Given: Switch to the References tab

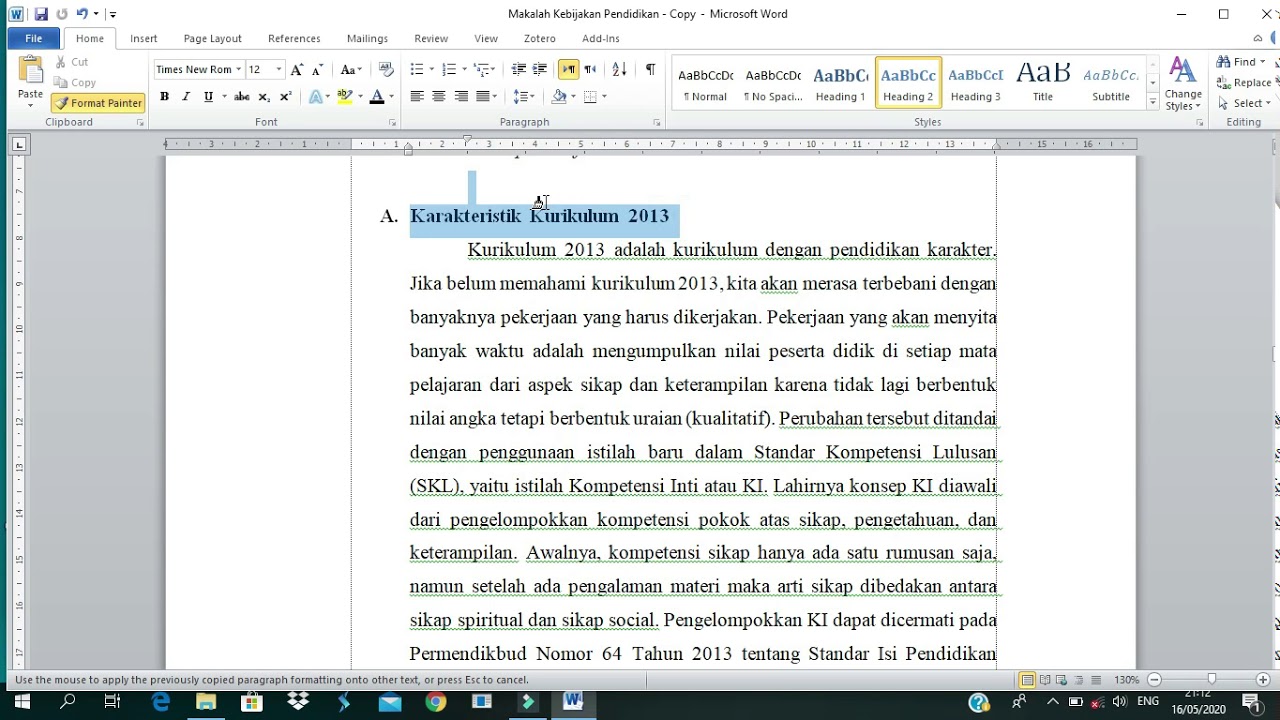Looking at the screenshot, I should point(294,38).
